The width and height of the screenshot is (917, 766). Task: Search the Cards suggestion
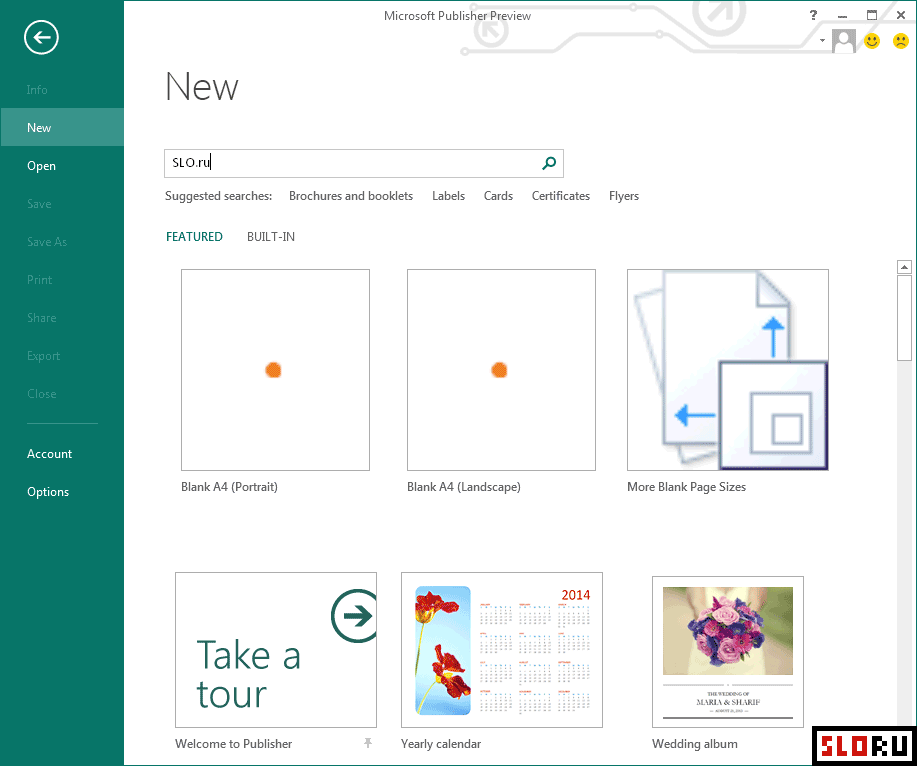coord(498,196)
